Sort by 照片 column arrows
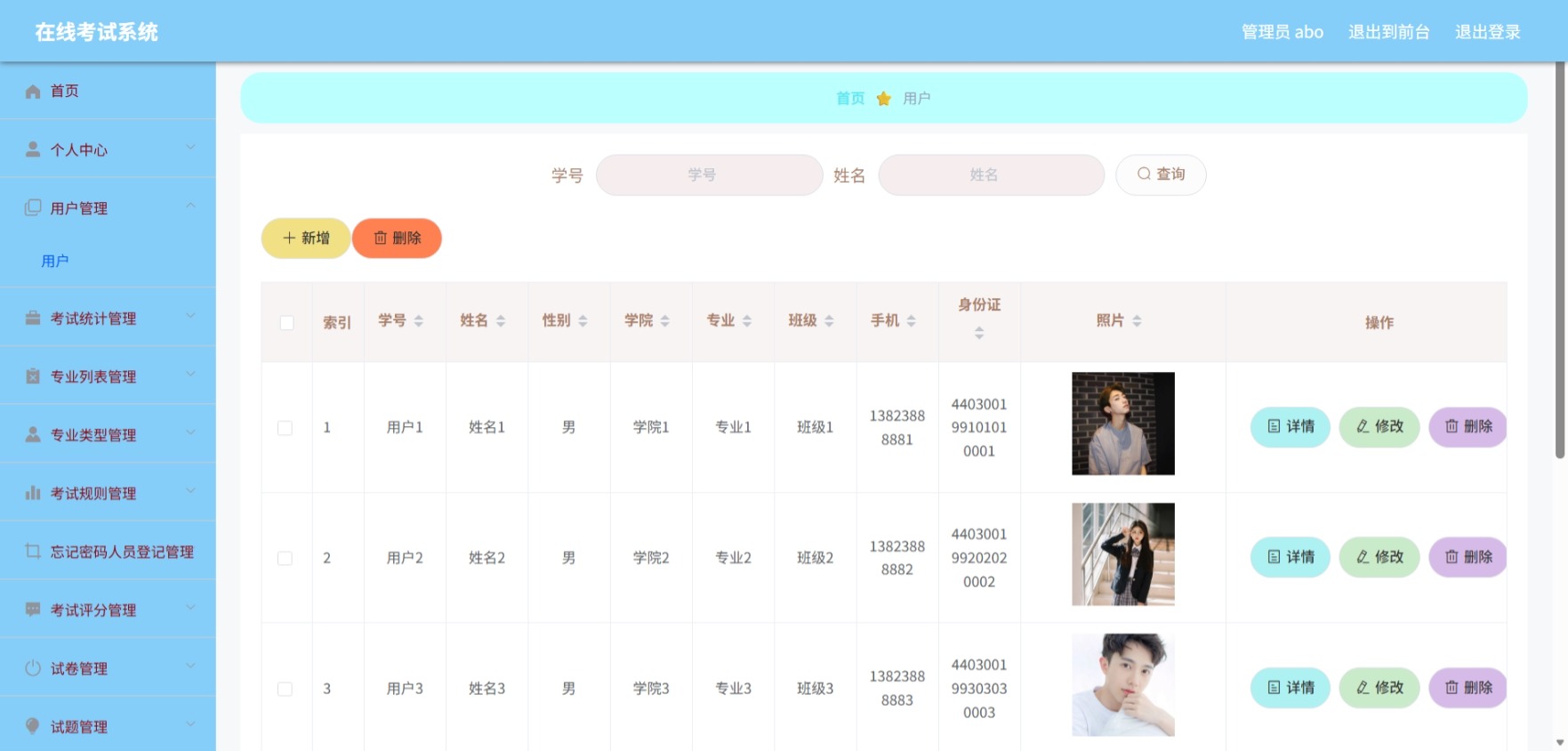This screenshot has width=1568, height=751. [x=1137, y=321]
